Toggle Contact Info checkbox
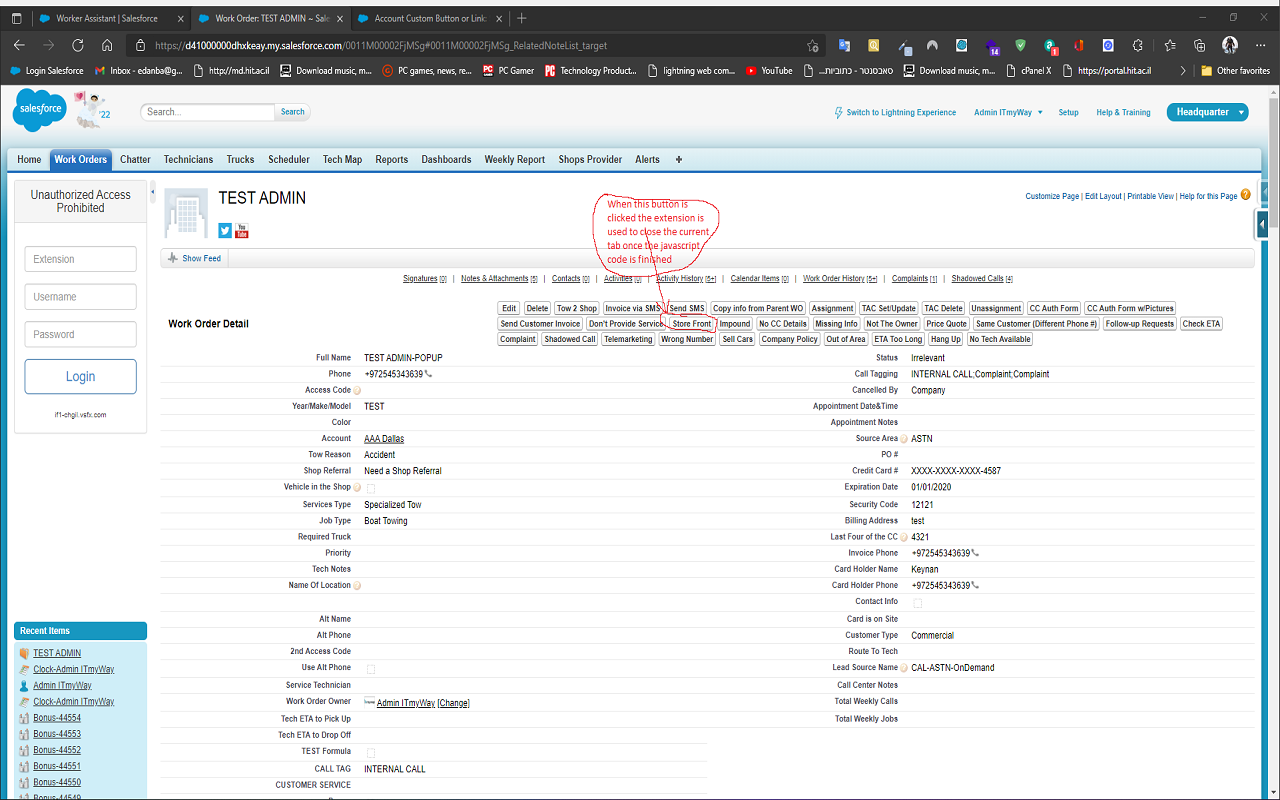The image size is (1280, 800). pyautogui.click(x=918, y=602)
